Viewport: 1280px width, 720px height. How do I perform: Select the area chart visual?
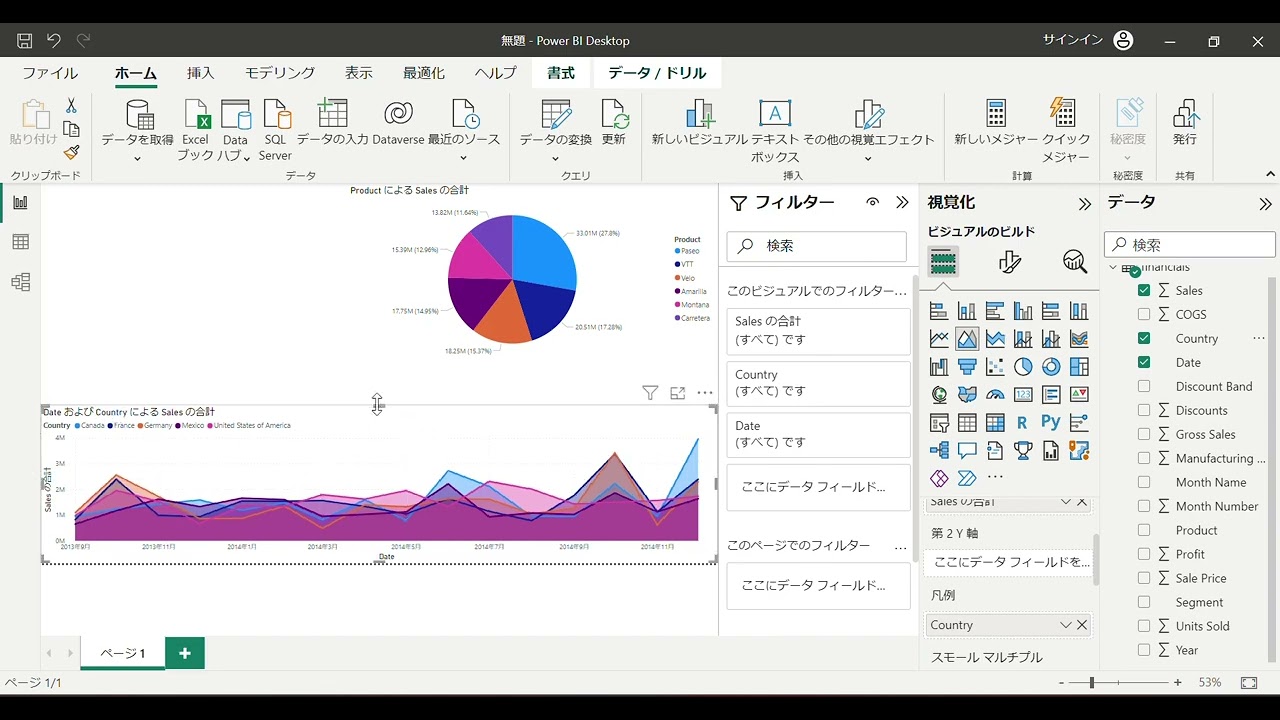pos(967,339)
